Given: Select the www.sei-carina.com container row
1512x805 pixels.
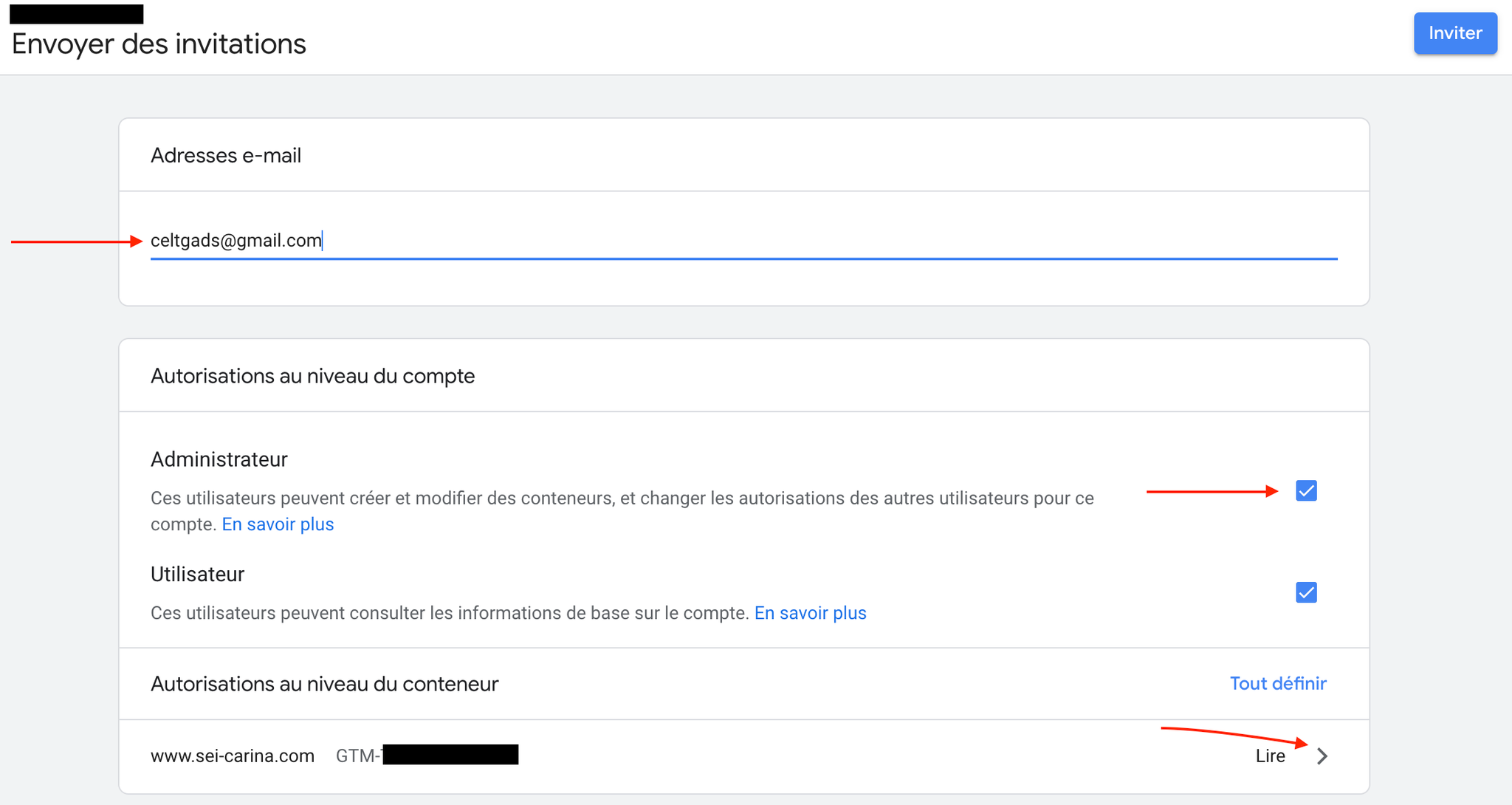Looking at the screenshot, I should (233, 756).
